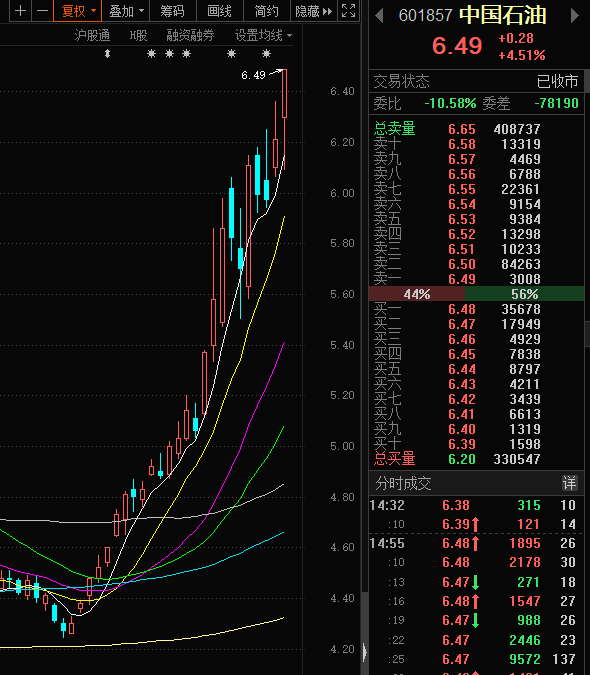Click the 5.00 price axis label
Image resolution: width=590 pixels, height=675 pixels.
click(342, 446)
